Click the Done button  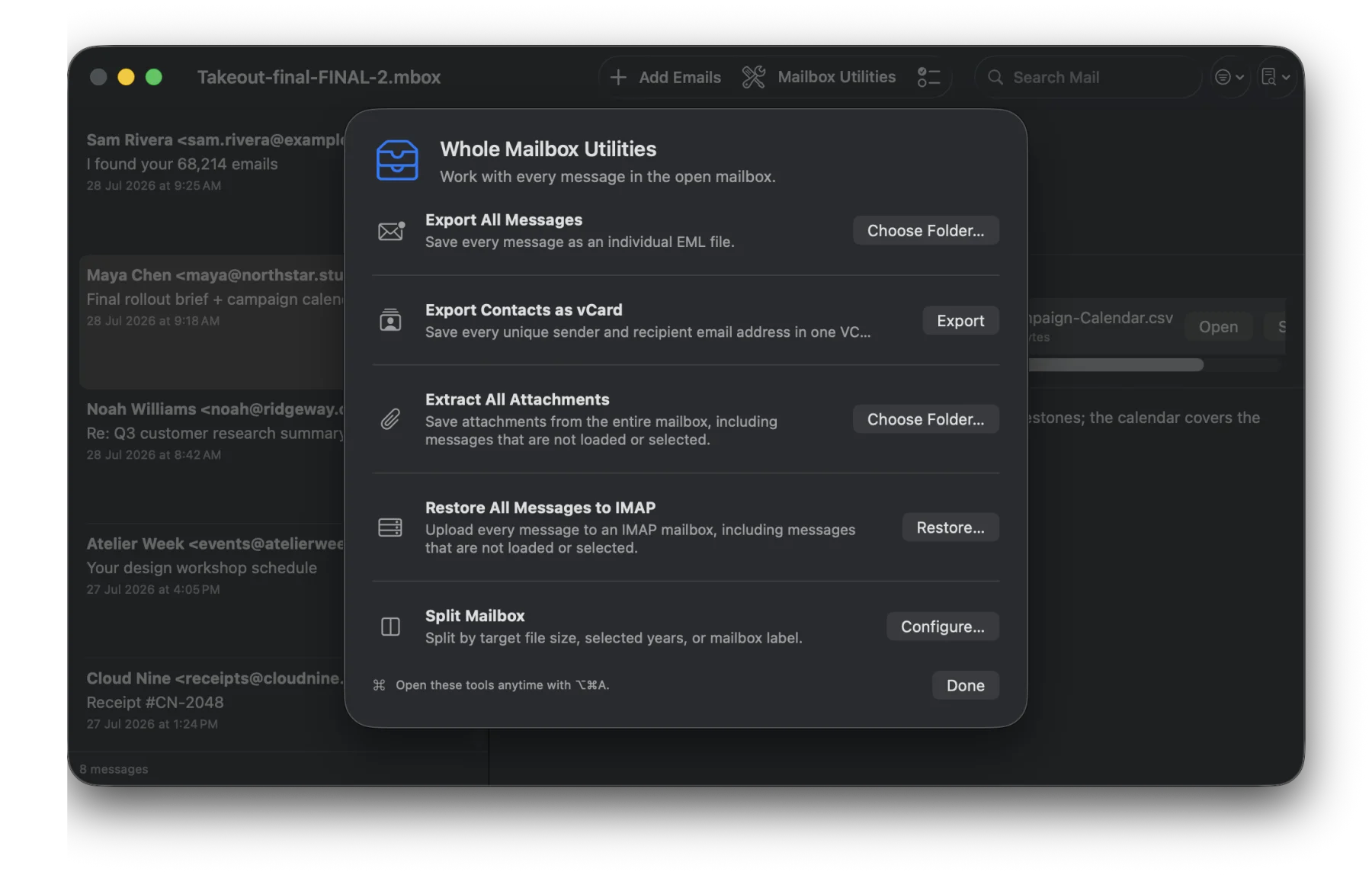click(965, 685)
